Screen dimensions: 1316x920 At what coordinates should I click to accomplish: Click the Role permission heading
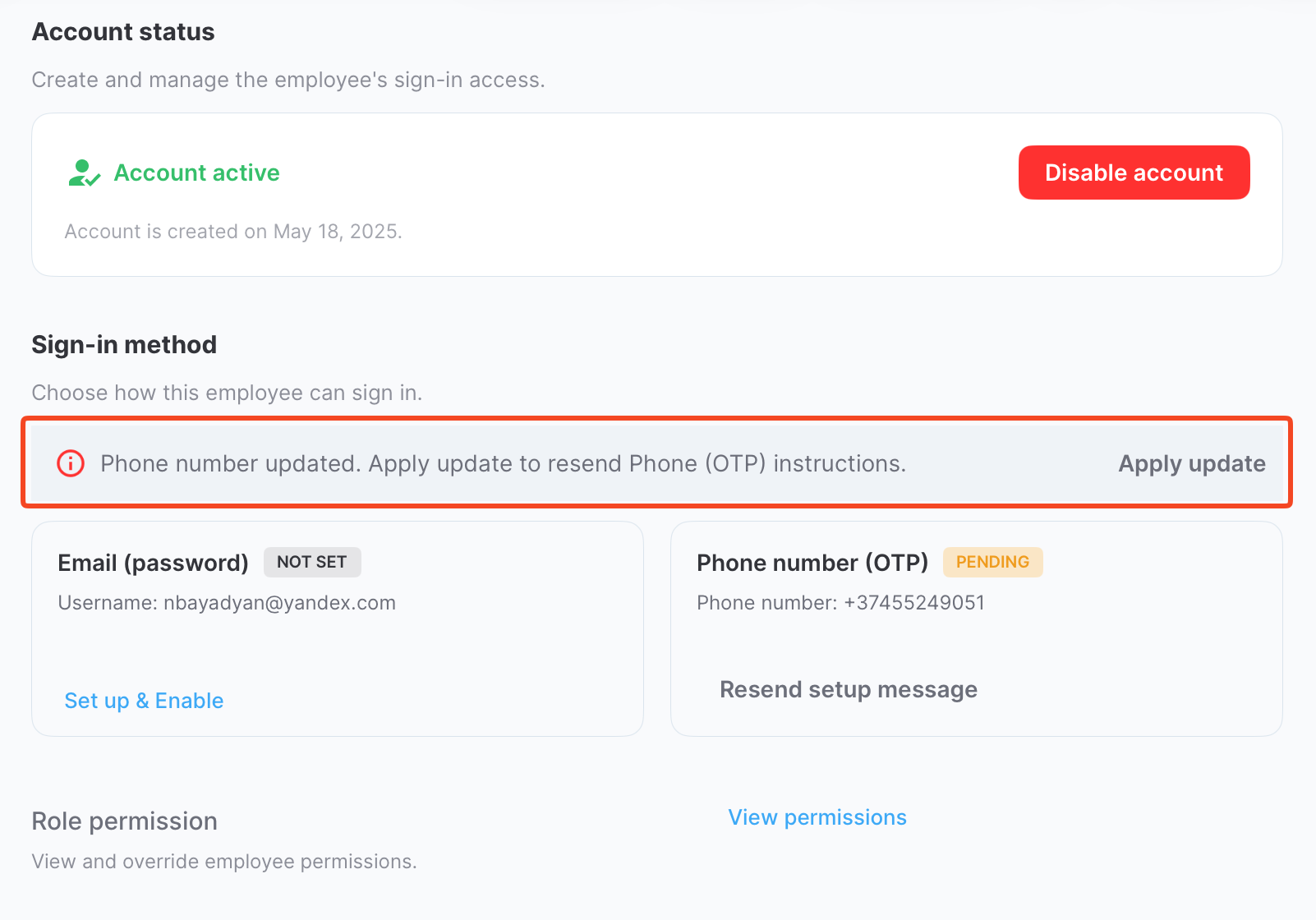click(x=124, y=821)
